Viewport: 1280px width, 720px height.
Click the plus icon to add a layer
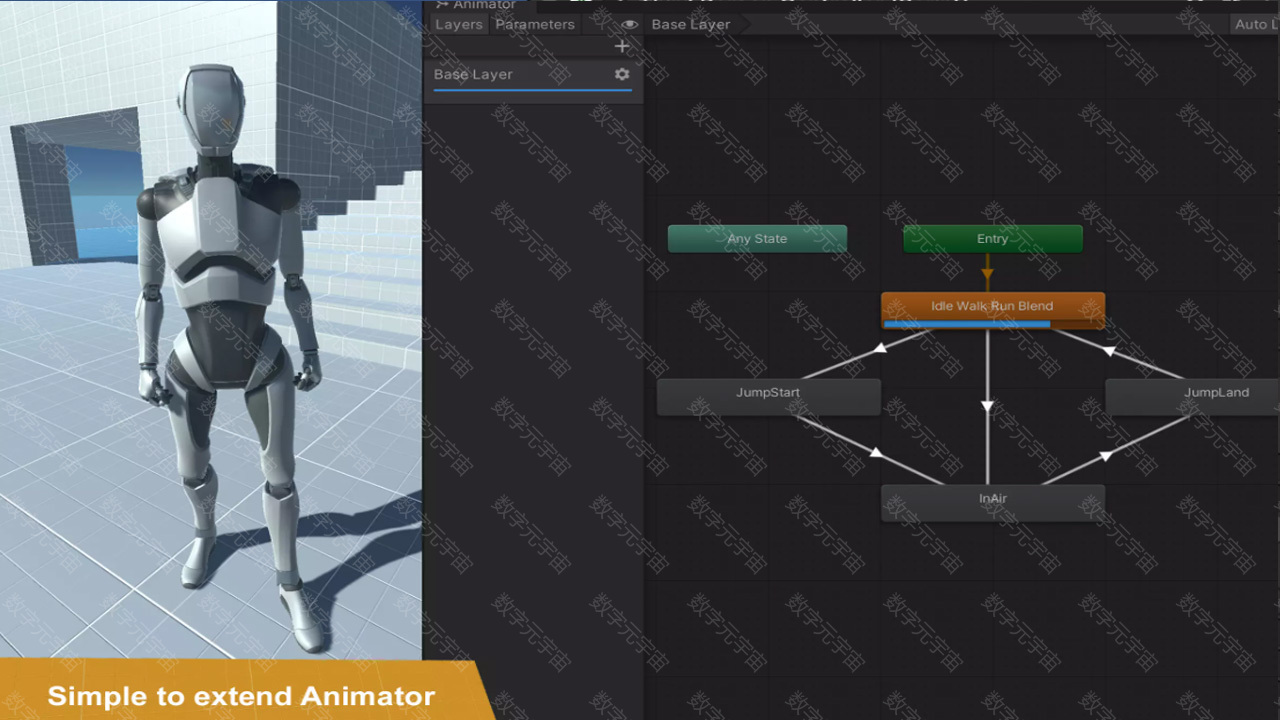[x=622, y=46]
